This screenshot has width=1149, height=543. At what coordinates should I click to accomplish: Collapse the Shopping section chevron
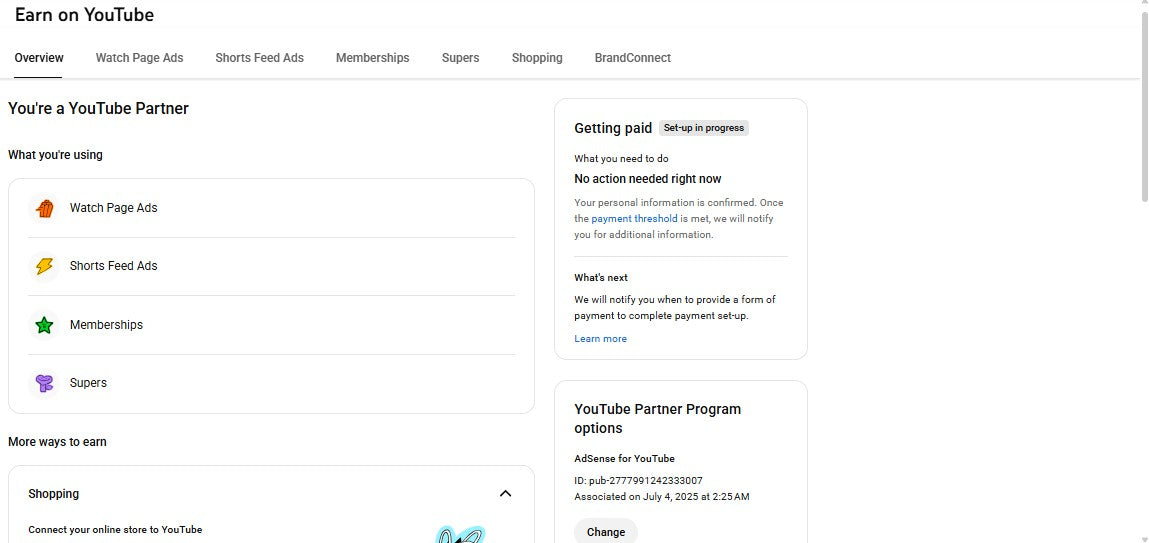pyautogui.click(x=505, y=494)
